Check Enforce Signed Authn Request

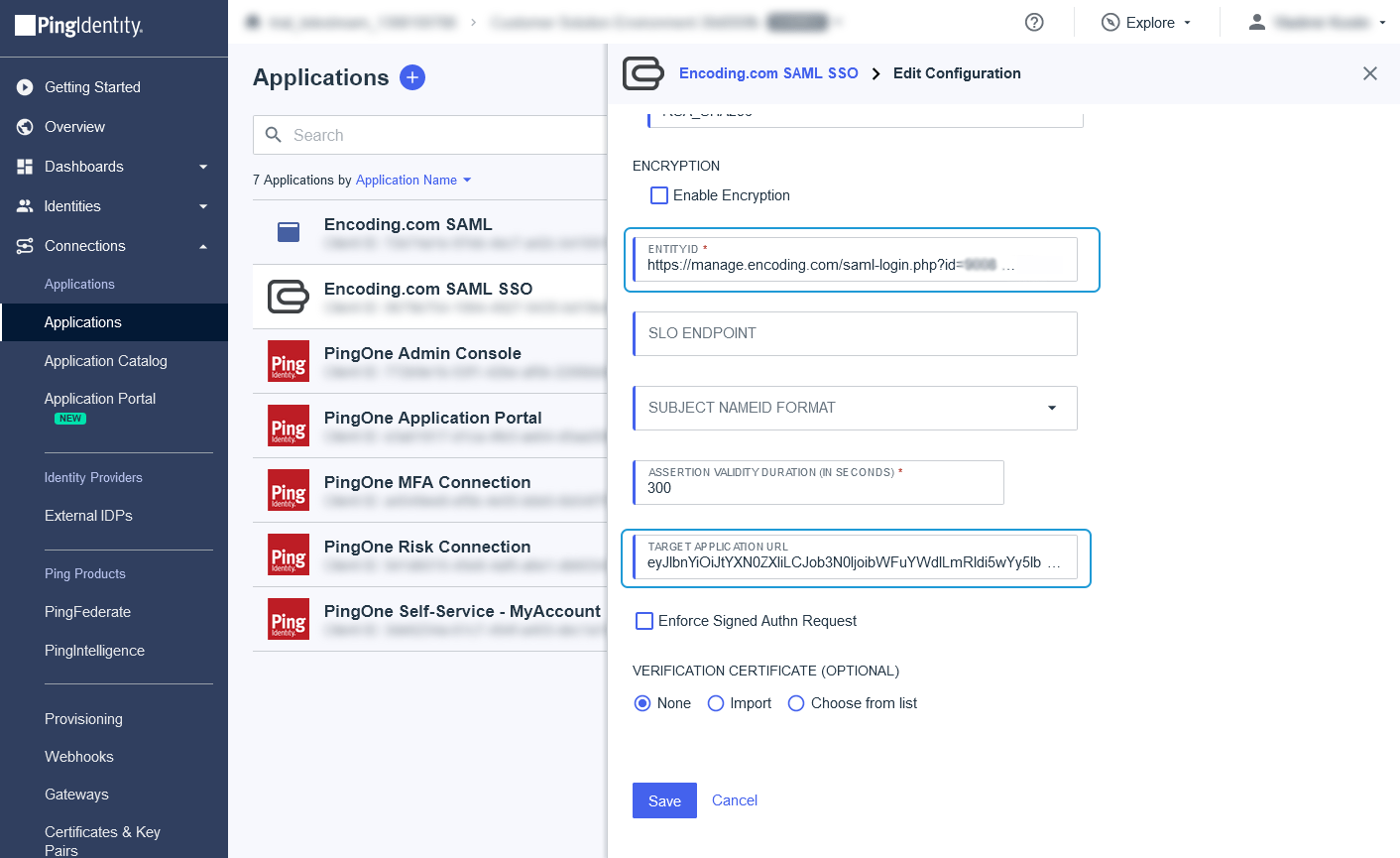click(x=644, y=621)
